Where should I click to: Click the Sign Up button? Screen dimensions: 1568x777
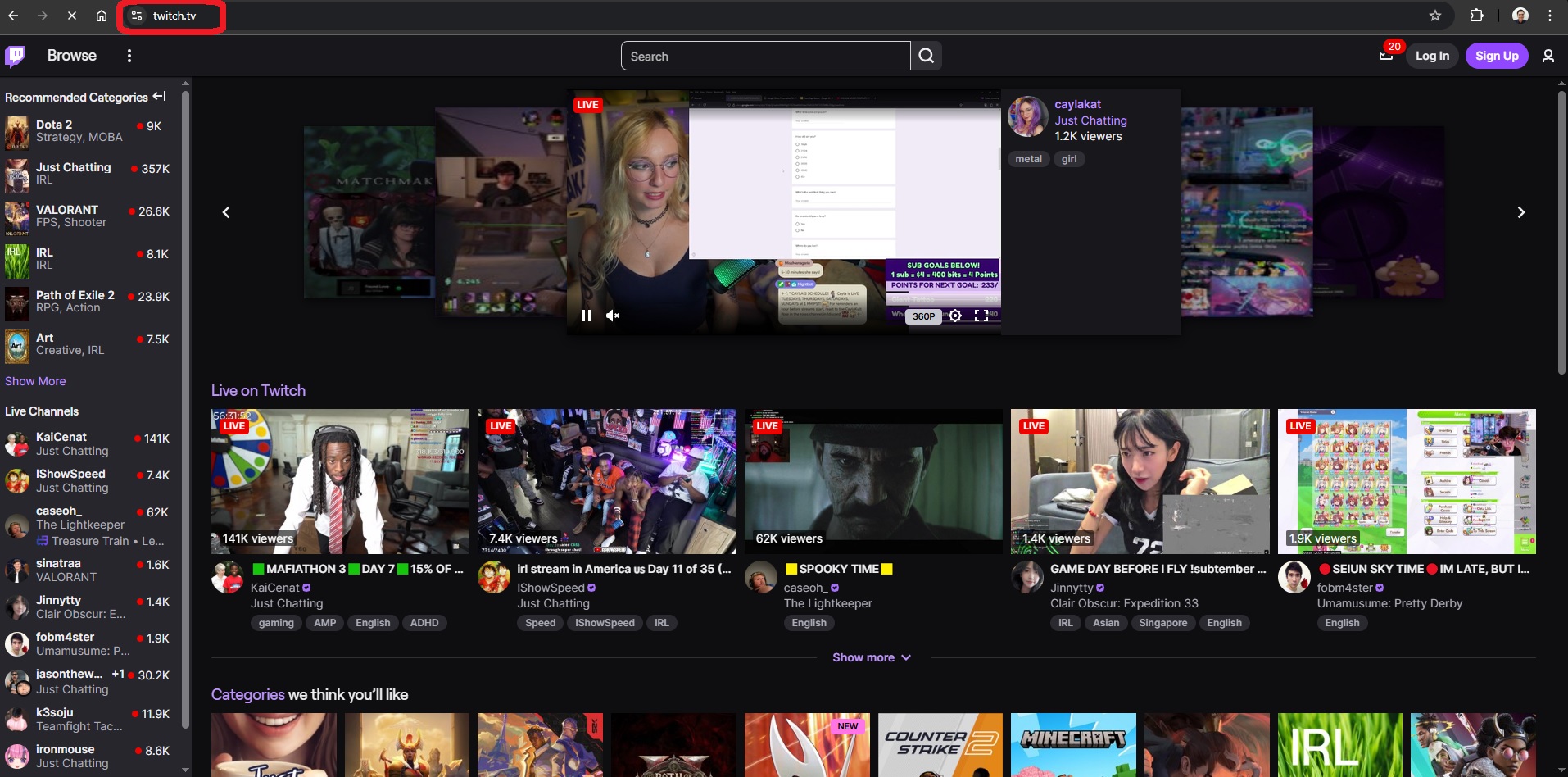coord(1497,56)
